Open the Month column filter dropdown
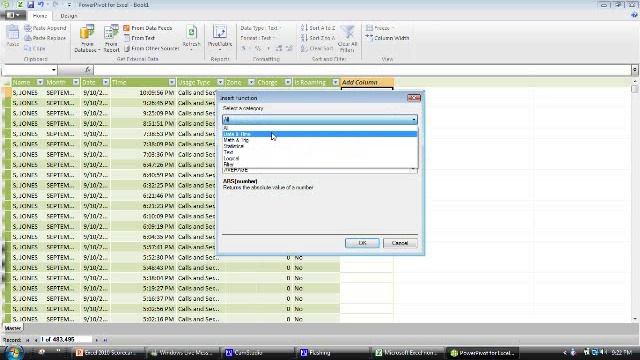This screenshot has height=360, width=640. pos(76,82)
